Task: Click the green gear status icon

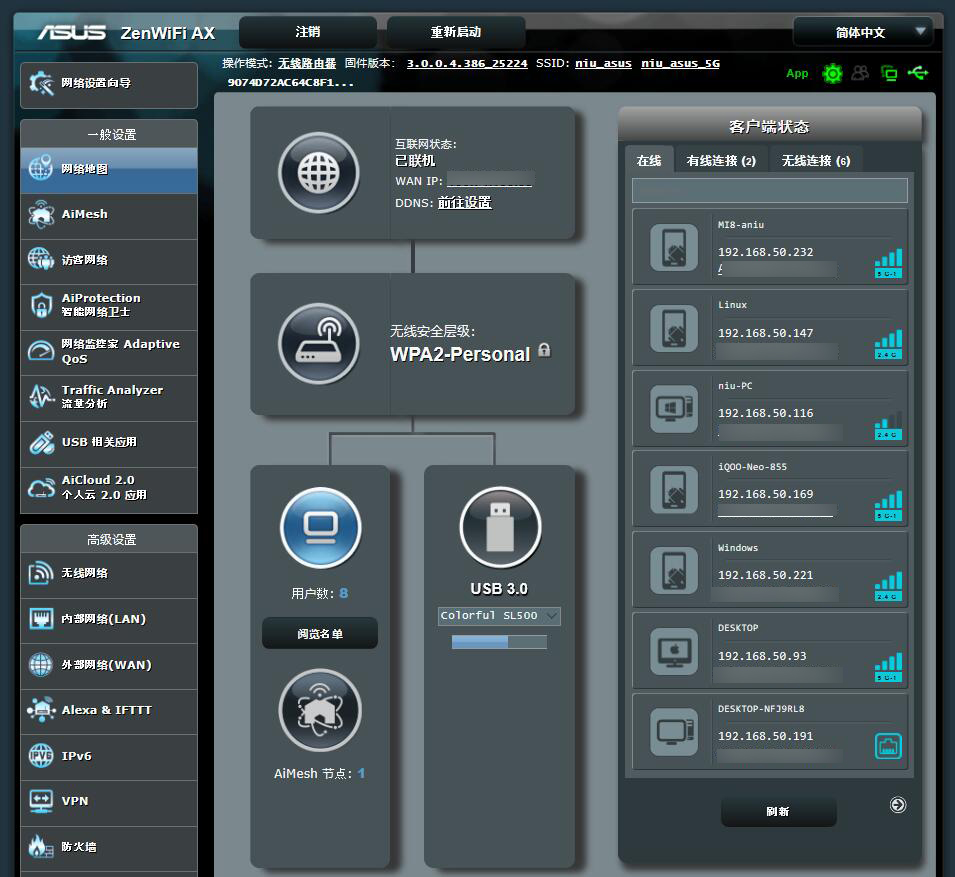Action: click(832, 74)
